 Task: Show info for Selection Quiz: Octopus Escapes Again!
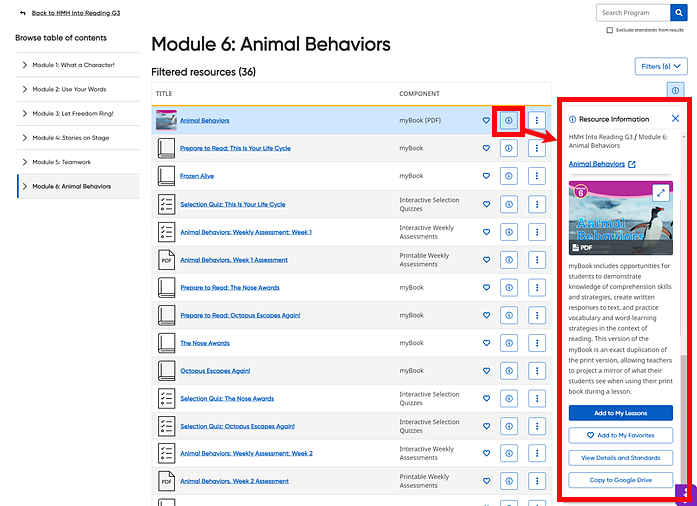coord(509,426)
